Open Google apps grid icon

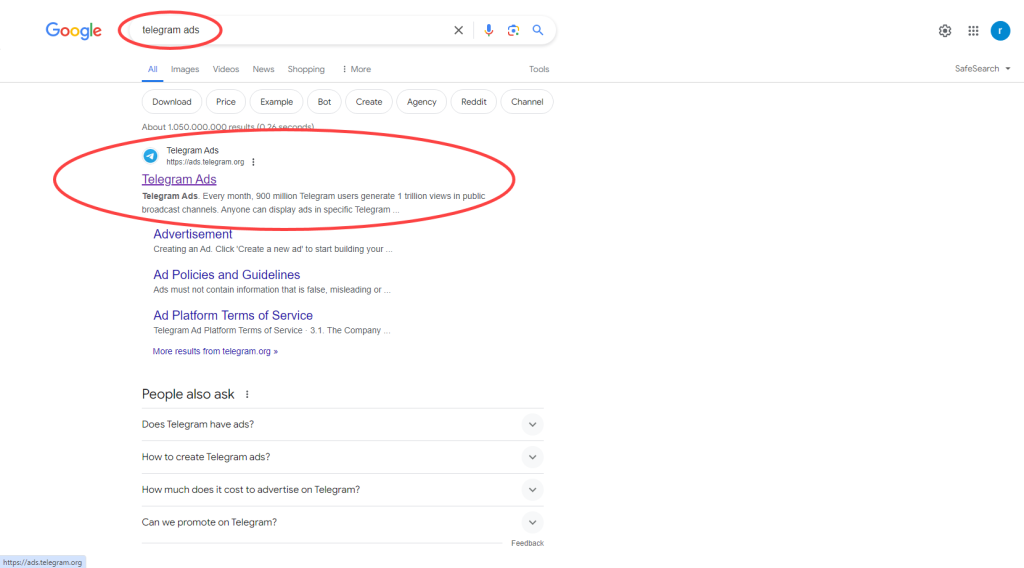973,31
